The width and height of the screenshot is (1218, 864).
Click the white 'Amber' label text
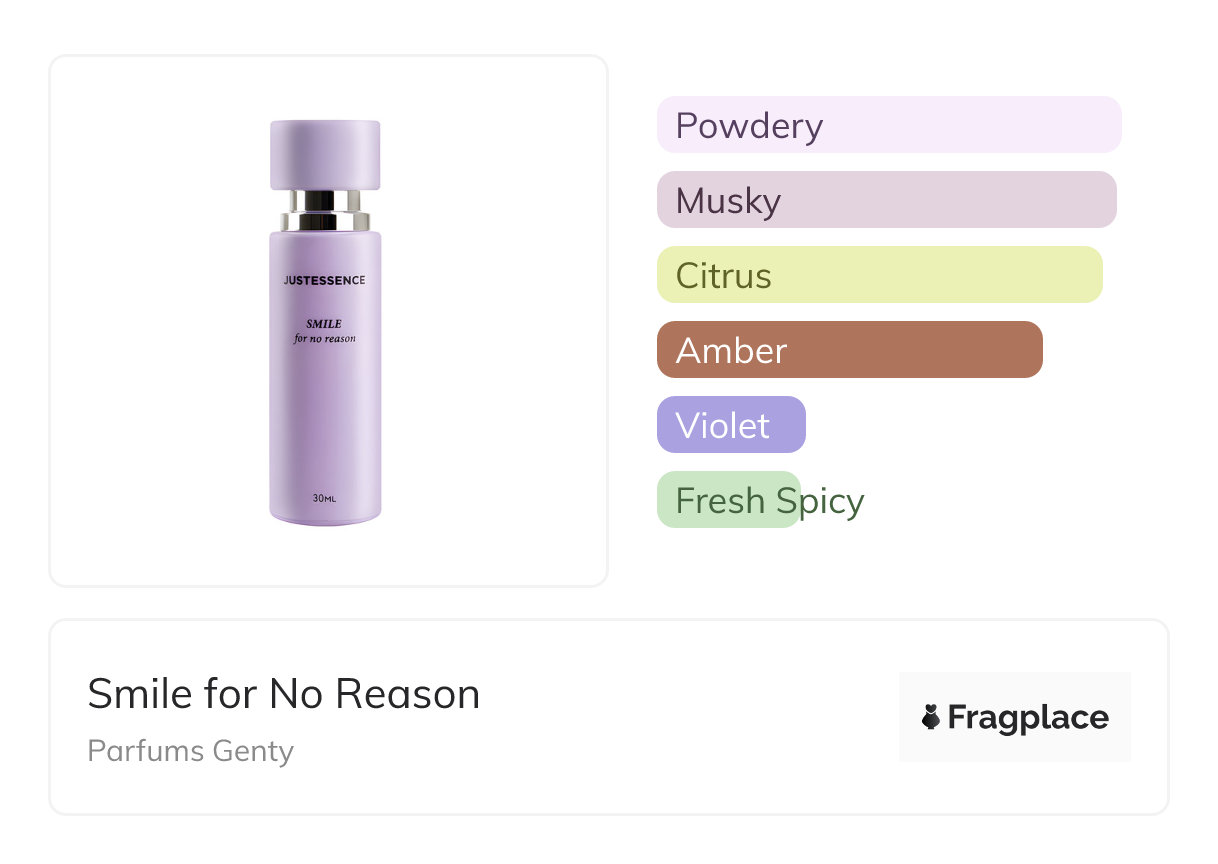click(x=731, y=350)
